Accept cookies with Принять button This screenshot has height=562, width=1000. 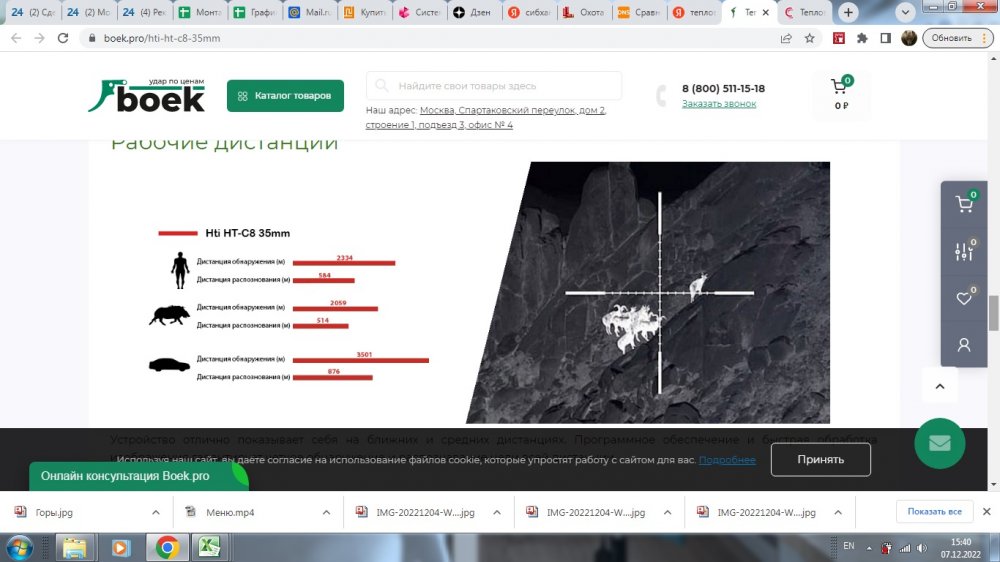tap(820, 459)
